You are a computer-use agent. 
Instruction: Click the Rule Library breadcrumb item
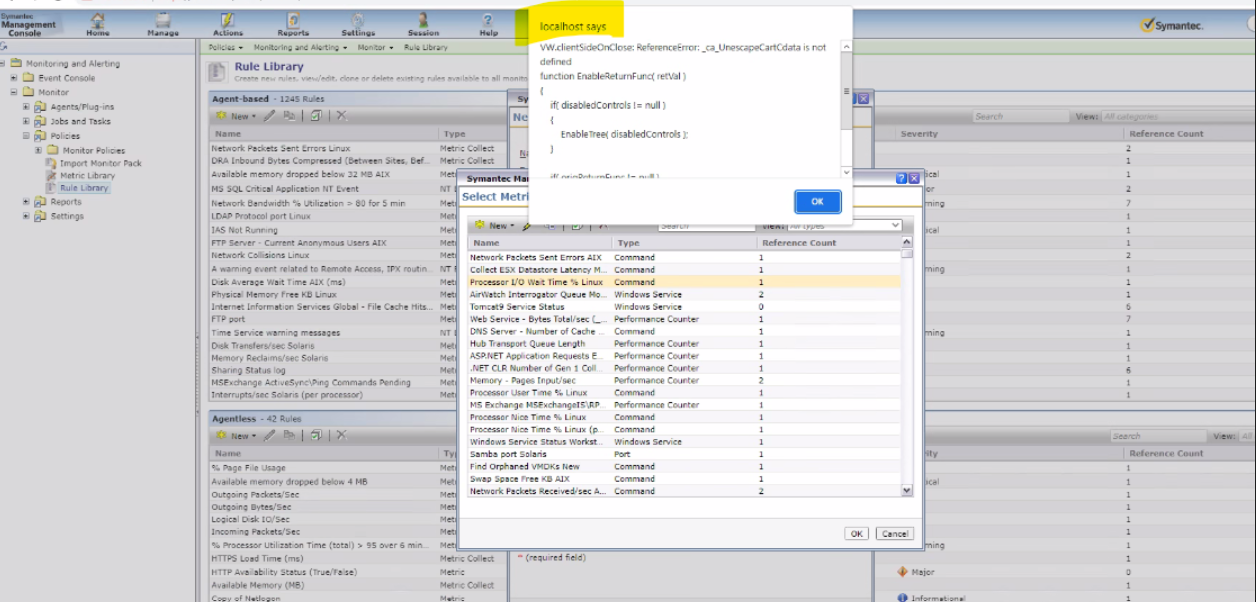(x=426, y=47)
